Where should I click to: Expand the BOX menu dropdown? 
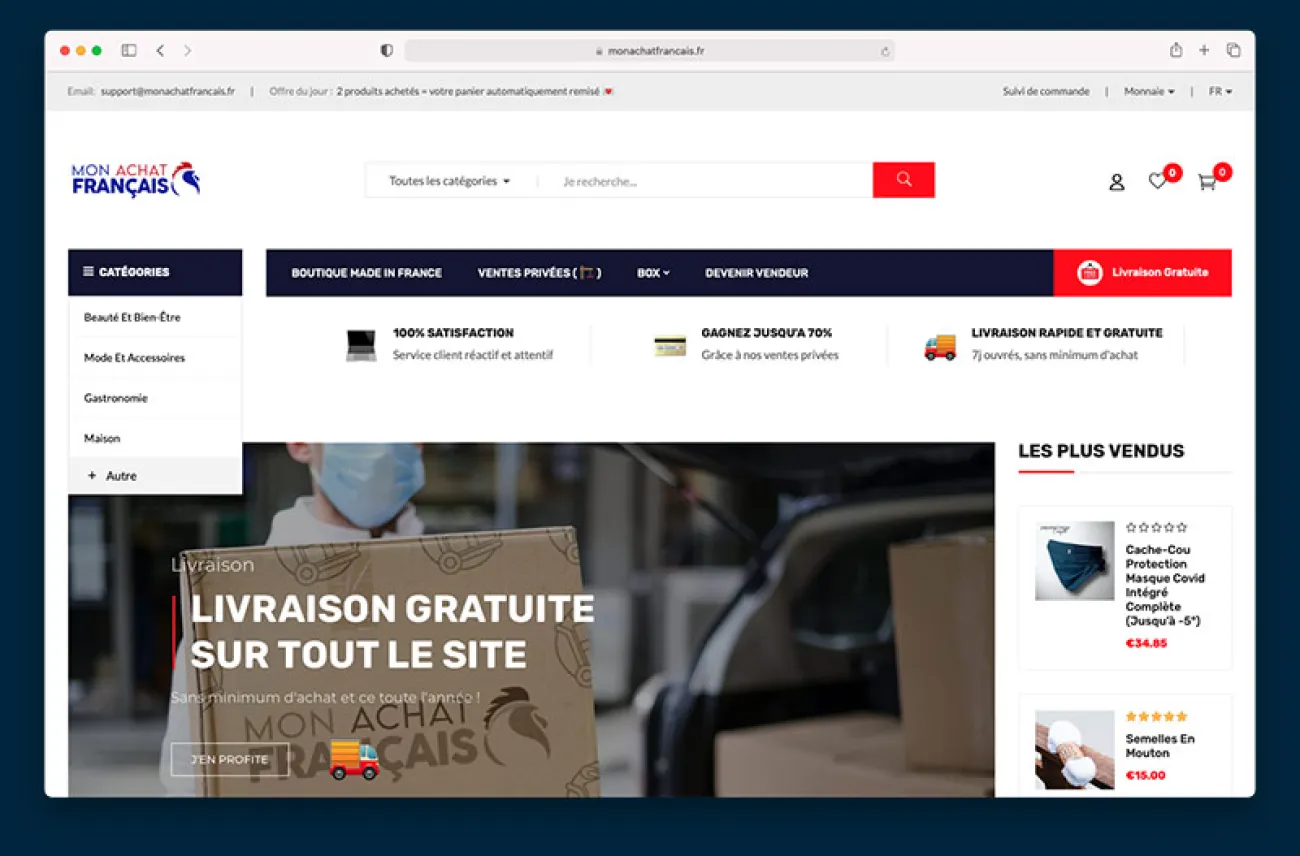[x=653, y=273]
